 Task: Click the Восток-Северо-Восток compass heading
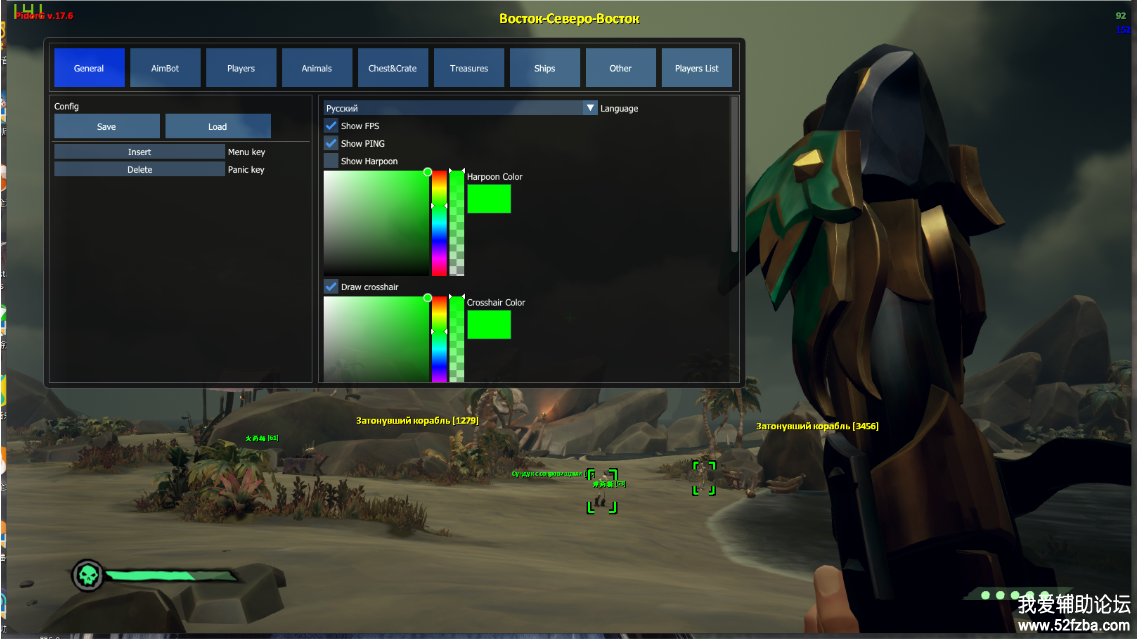569,19
